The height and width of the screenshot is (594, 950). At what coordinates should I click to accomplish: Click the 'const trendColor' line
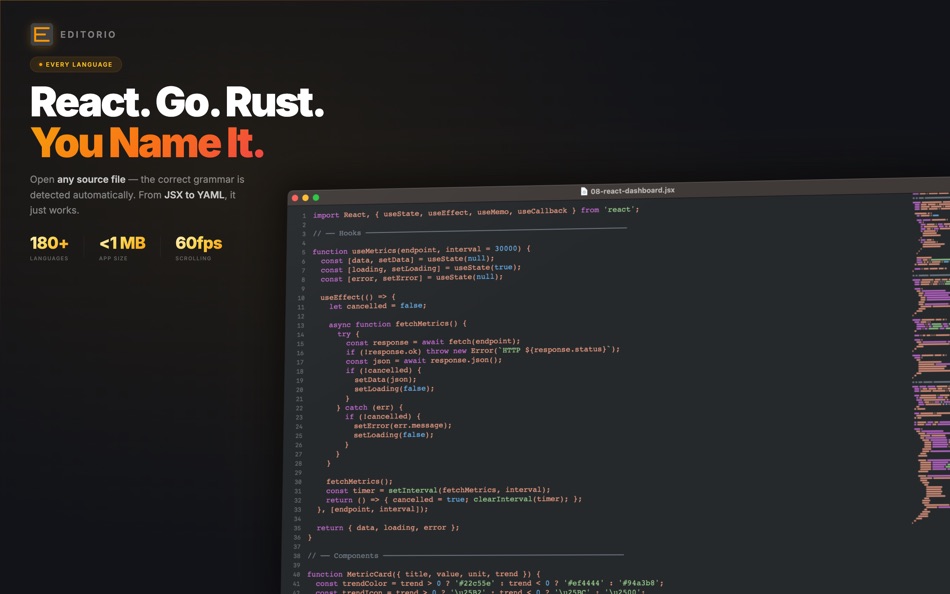(490, 583)
